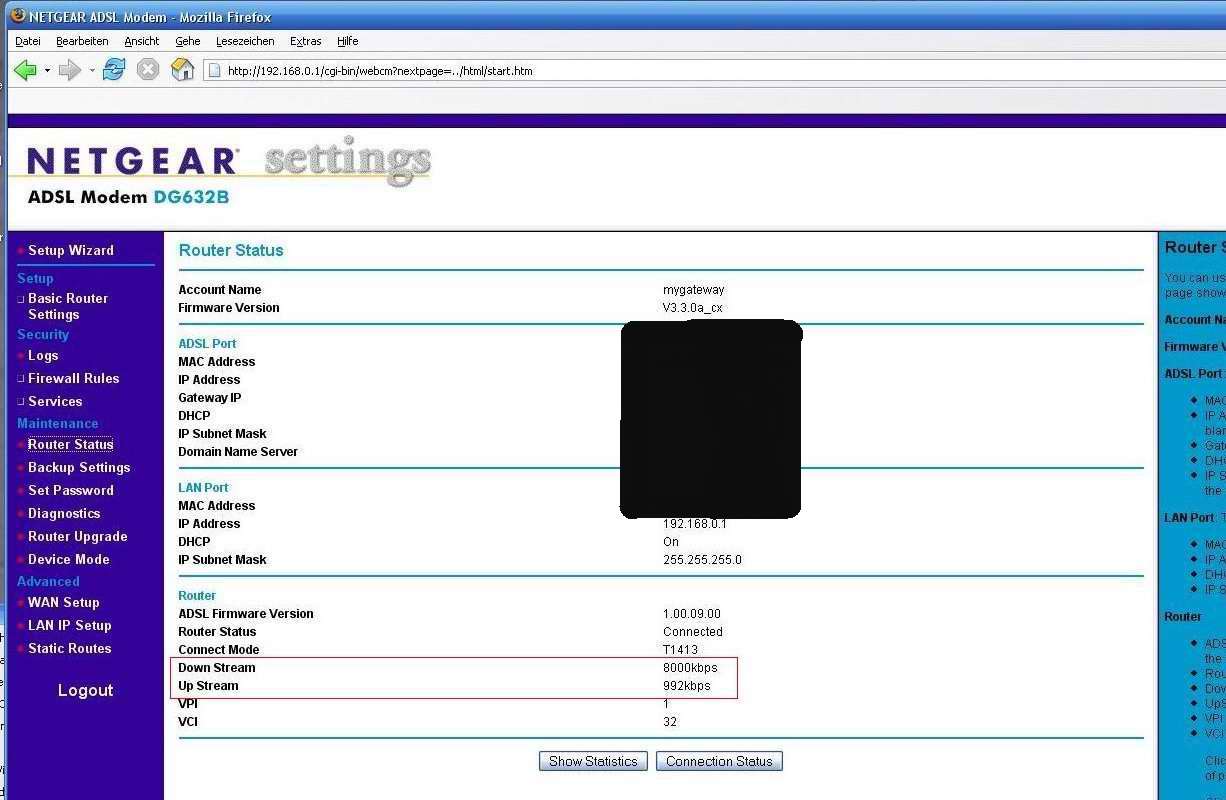This screenshot has width=1226, height=800.
Task: Open Backup Settings page
Action: [79, 467]
